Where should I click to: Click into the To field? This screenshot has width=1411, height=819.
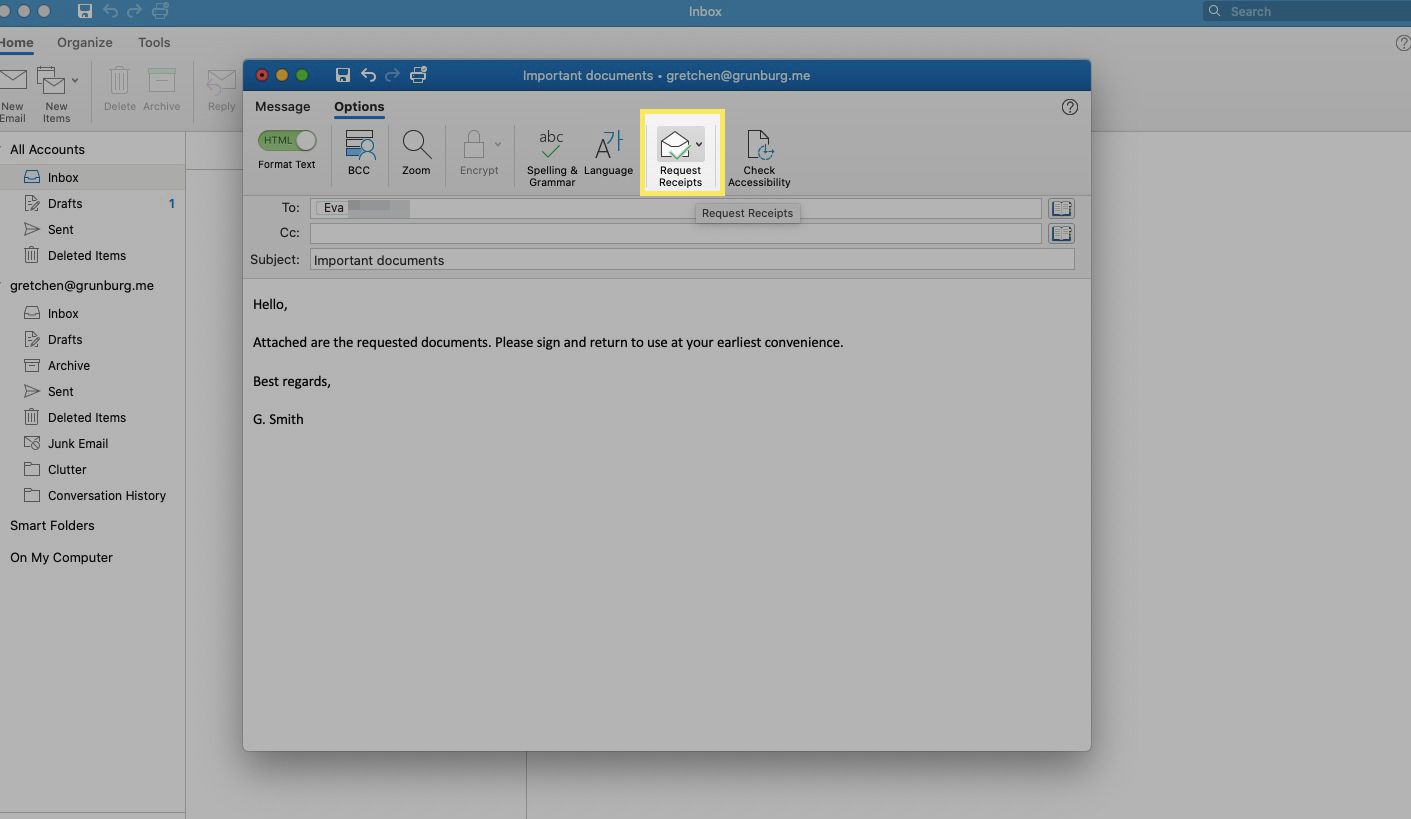point(676,208)
